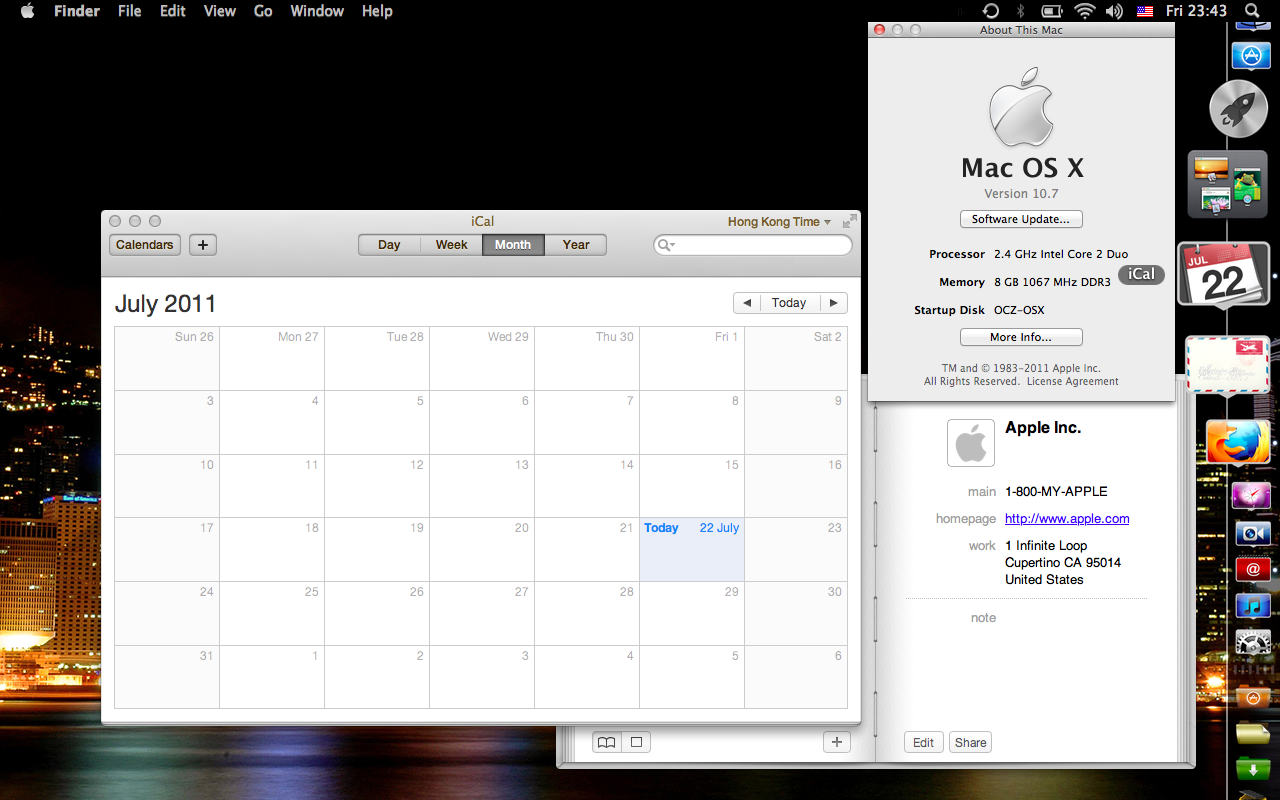The width and height of the screenshot is (1280, 800).
Task: Open the www.apple.com homepage link
Action: click(1067, 519)
